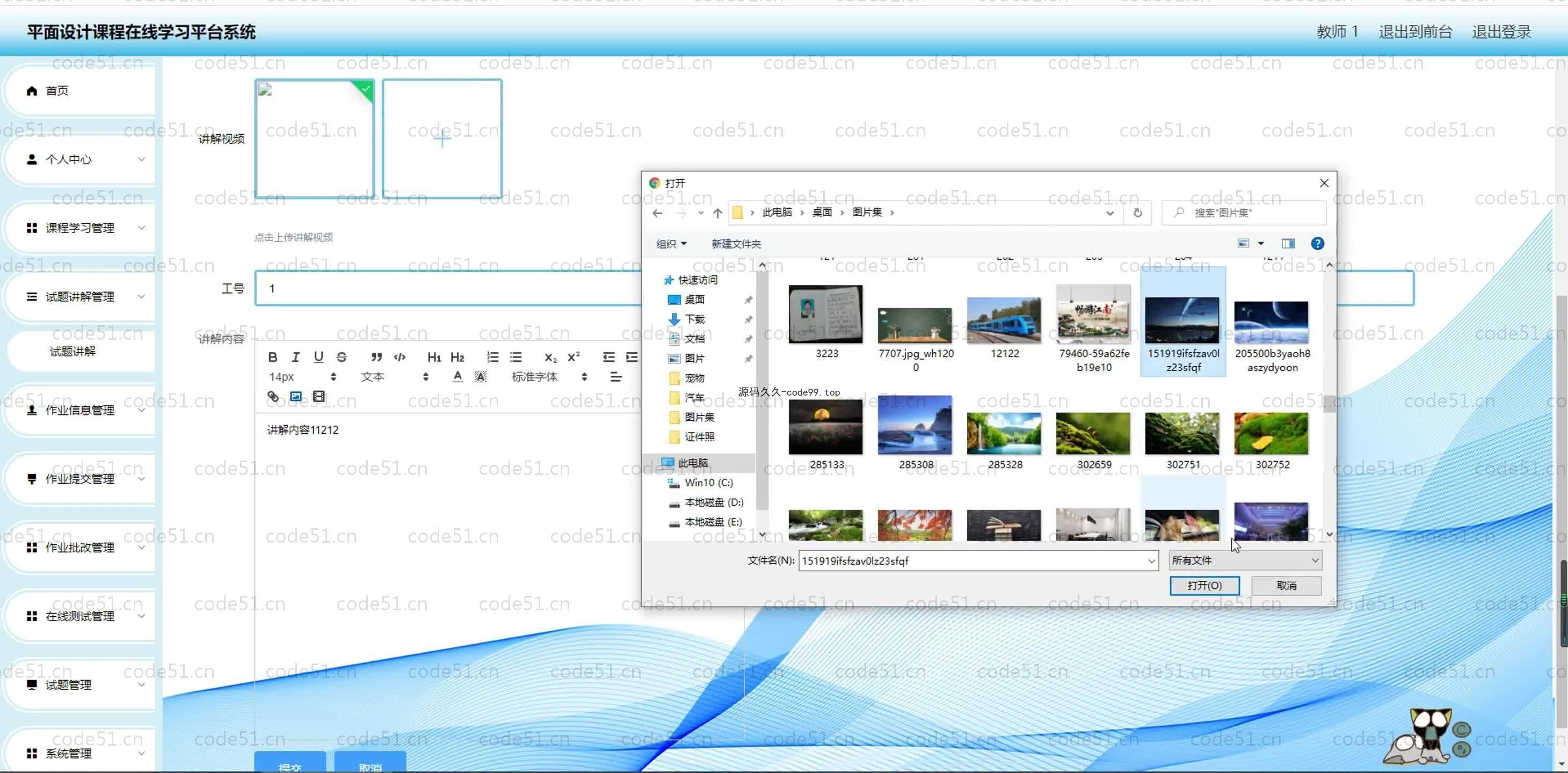Apply H2 heading style
This screenshot has height=773, width=1568.
click(457, 358)
